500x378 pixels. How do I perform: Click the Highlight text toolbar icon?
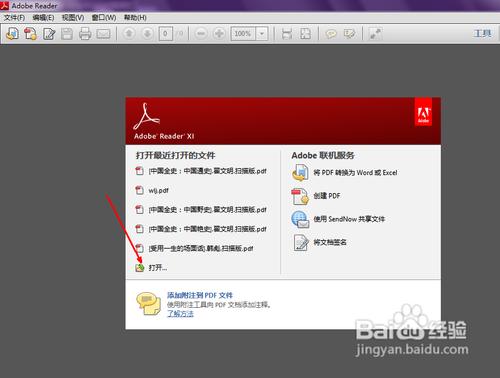pyautogui.click(x=349, y=34)
